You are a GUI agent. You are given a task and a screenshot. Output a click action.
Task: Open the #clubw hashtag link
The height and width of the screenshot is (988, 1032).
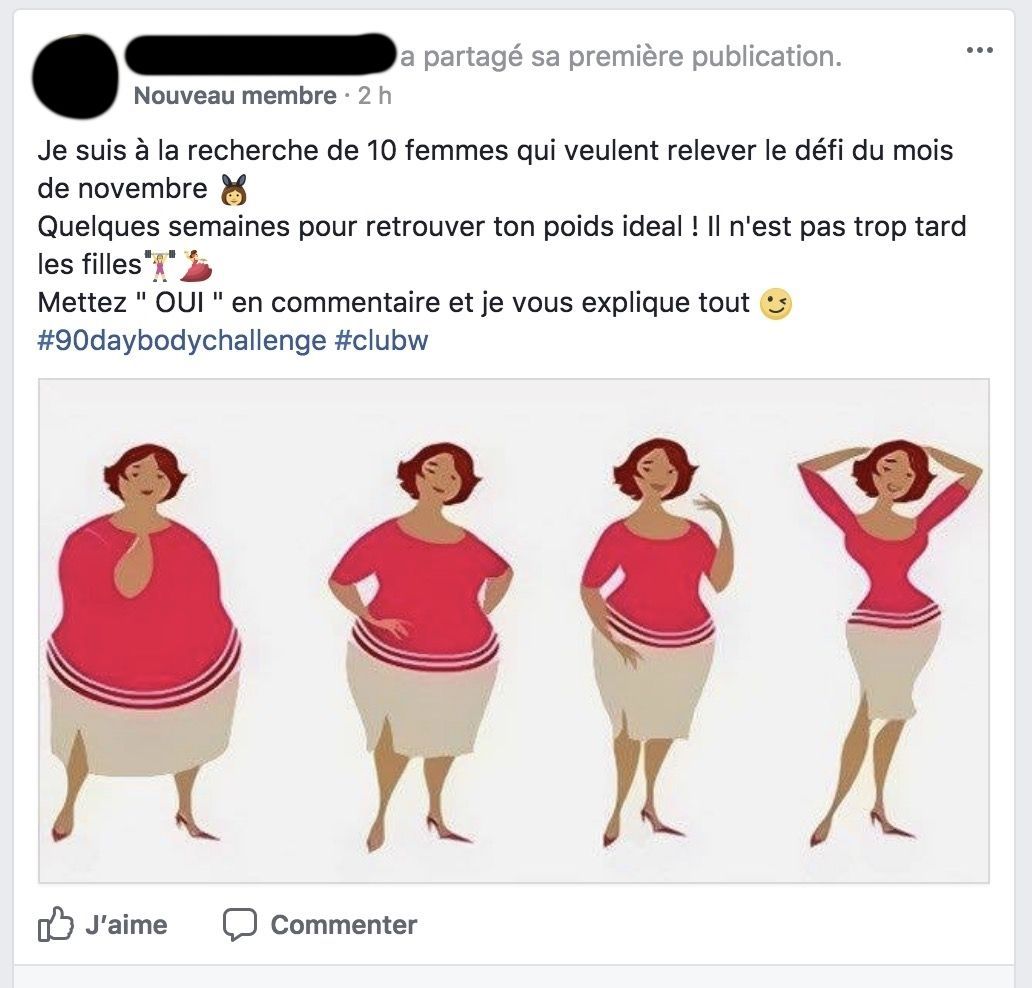pos(382,340)
